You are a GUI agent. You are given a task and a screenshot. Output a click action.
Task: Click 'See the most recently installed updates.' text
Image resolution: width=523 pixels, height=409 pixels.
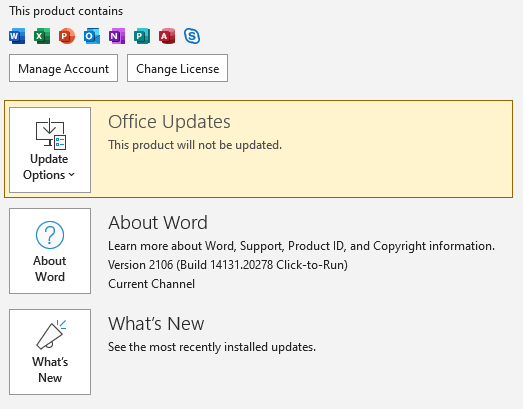[x=212, y=347]
